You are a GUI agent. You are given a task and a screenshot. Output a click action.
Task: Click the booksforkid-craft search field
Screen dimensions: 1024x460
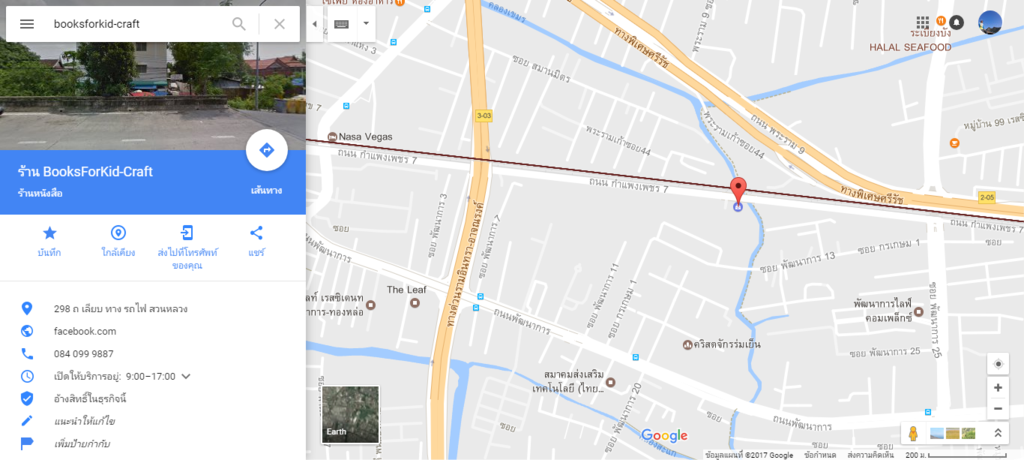pyautogui.click(x=137, y=24)
